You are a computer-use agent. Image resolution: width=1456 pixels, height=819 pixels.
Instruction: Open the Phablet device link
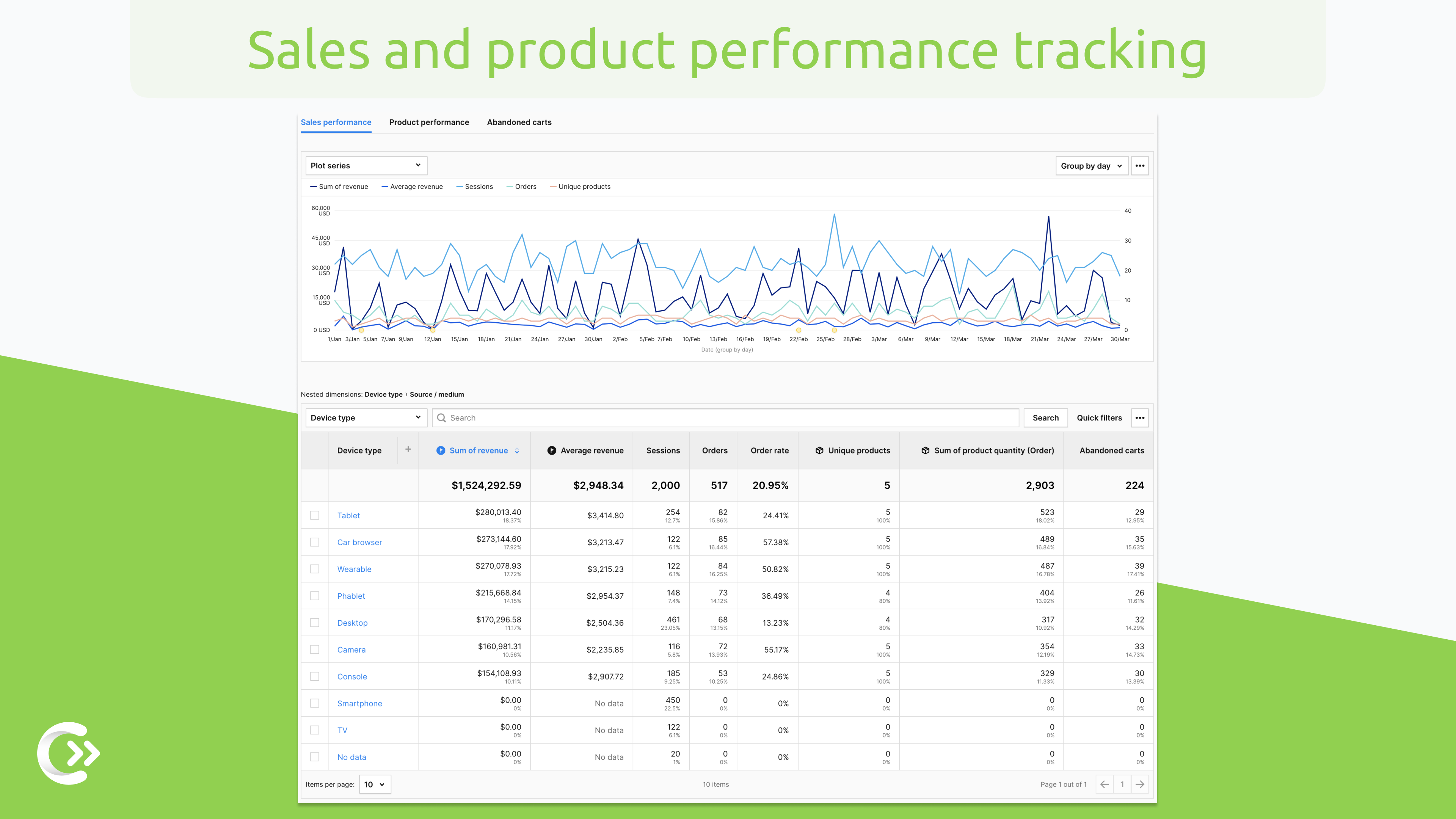click(x=351, y=596)
